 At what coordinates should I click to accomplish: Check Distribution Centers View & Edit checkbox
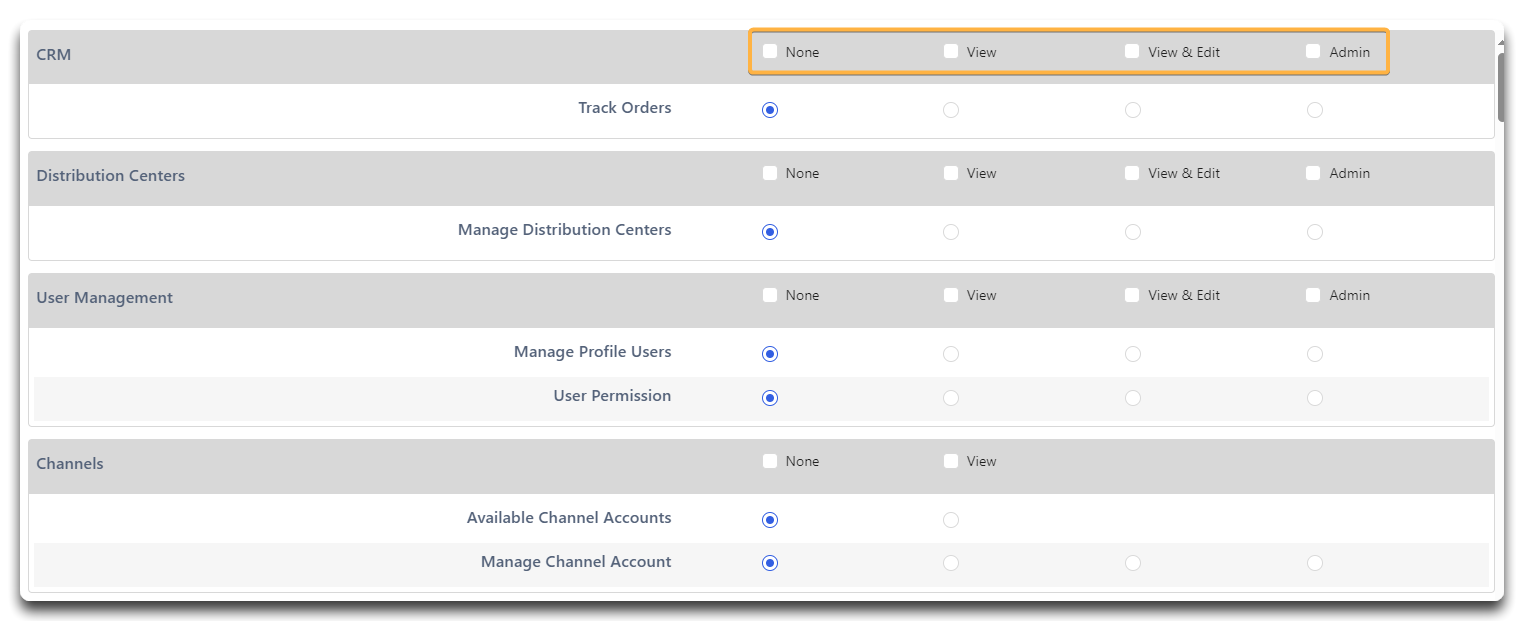1132,173
